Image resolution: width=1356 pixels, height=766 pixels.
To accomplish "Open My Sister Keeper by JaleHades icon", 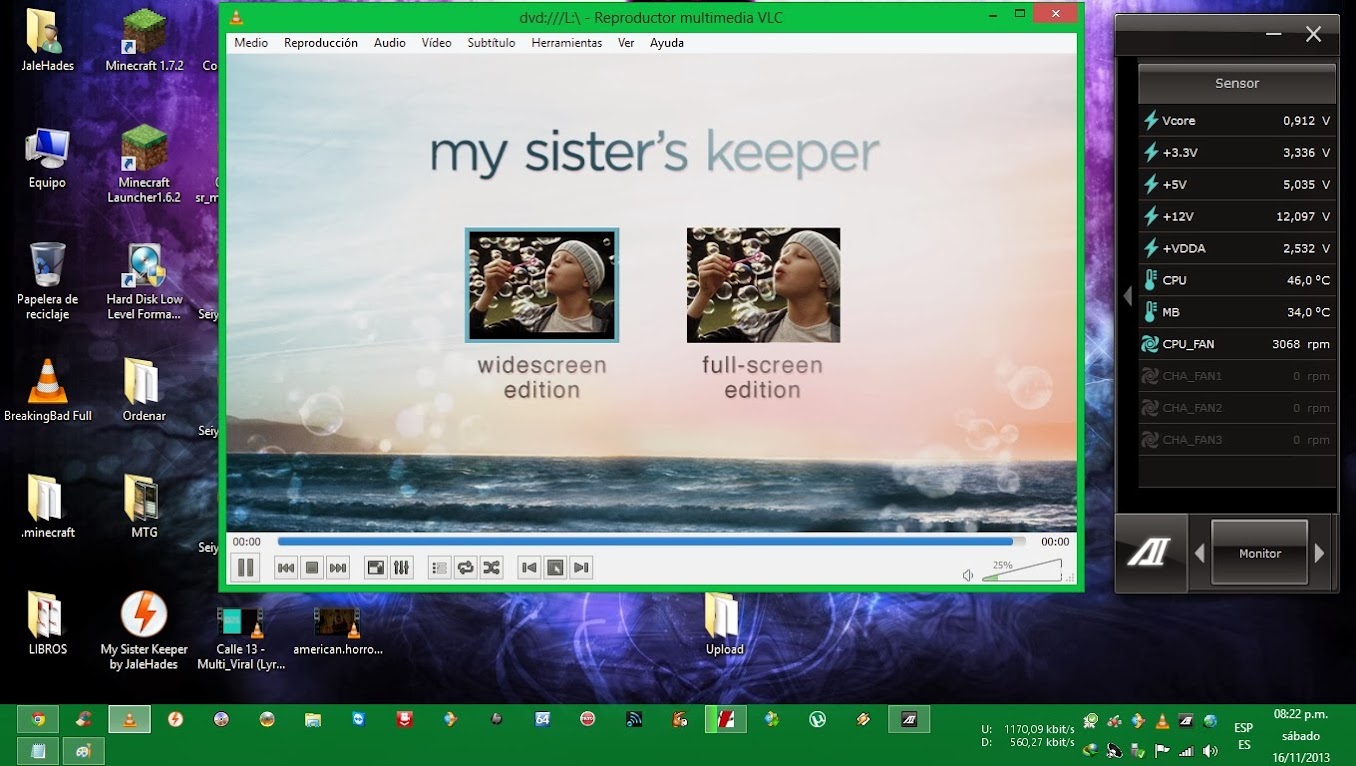I will click(144, 630).
